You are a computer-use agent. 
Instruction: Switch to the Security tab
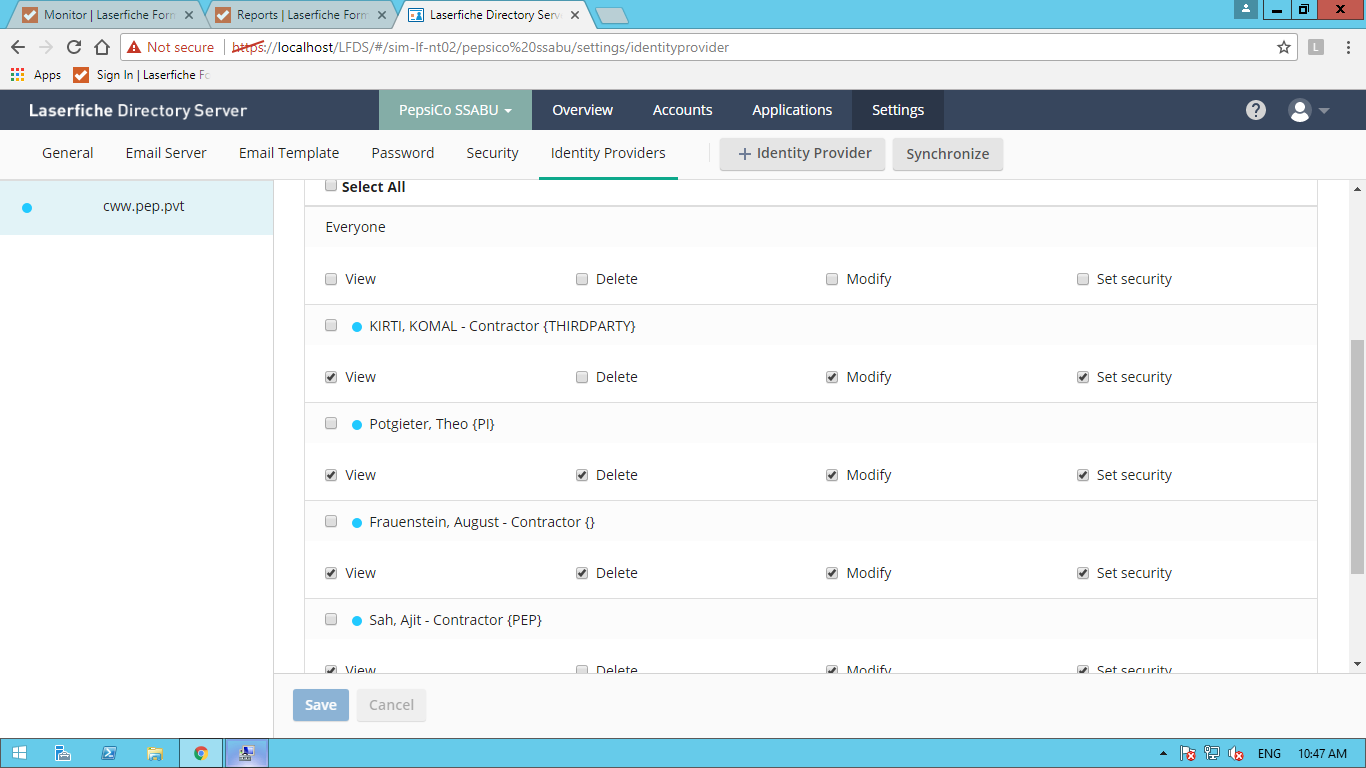[x=492, y=153]
